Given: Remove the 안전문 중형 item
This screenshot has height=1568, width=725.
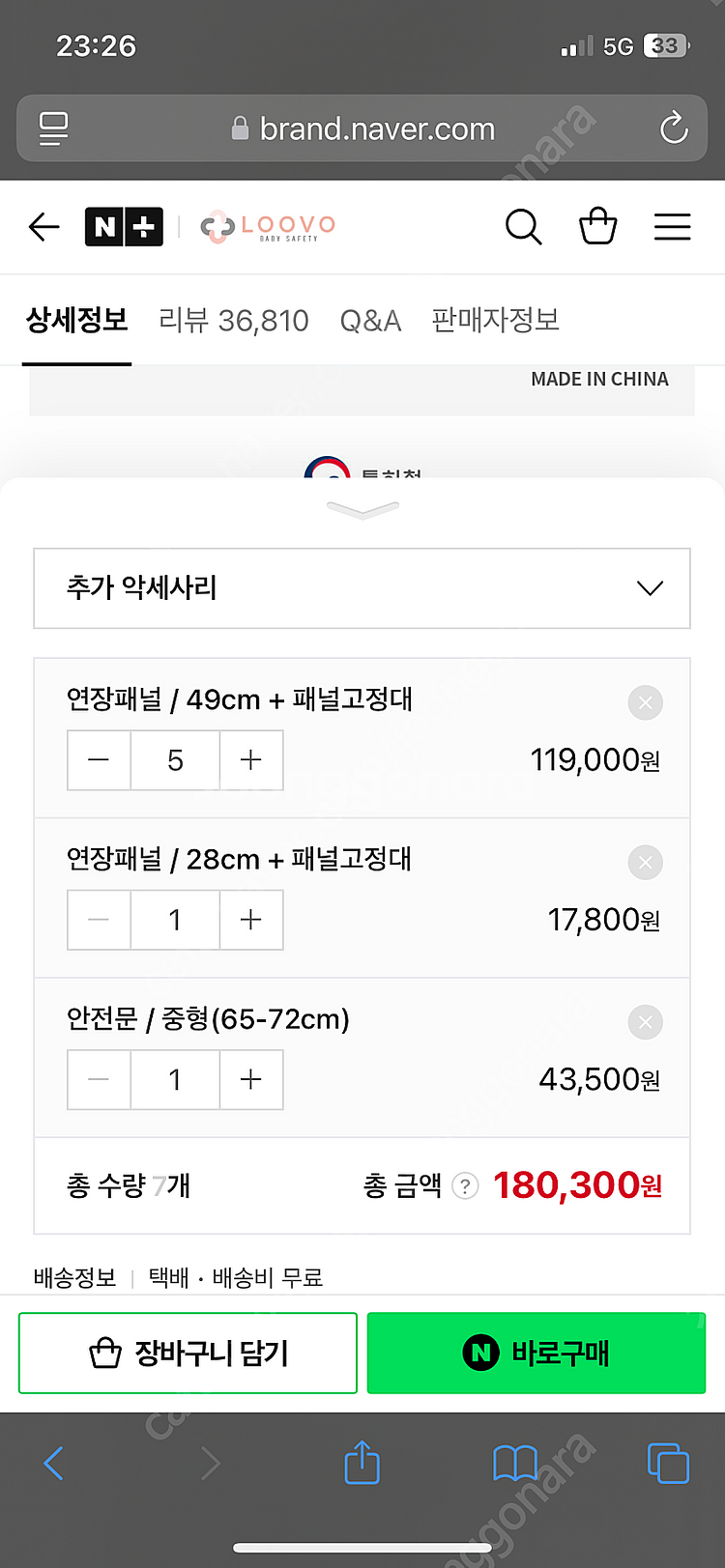Looking at the screenshot, I should pyautogui.click(x=645, y=1022).
